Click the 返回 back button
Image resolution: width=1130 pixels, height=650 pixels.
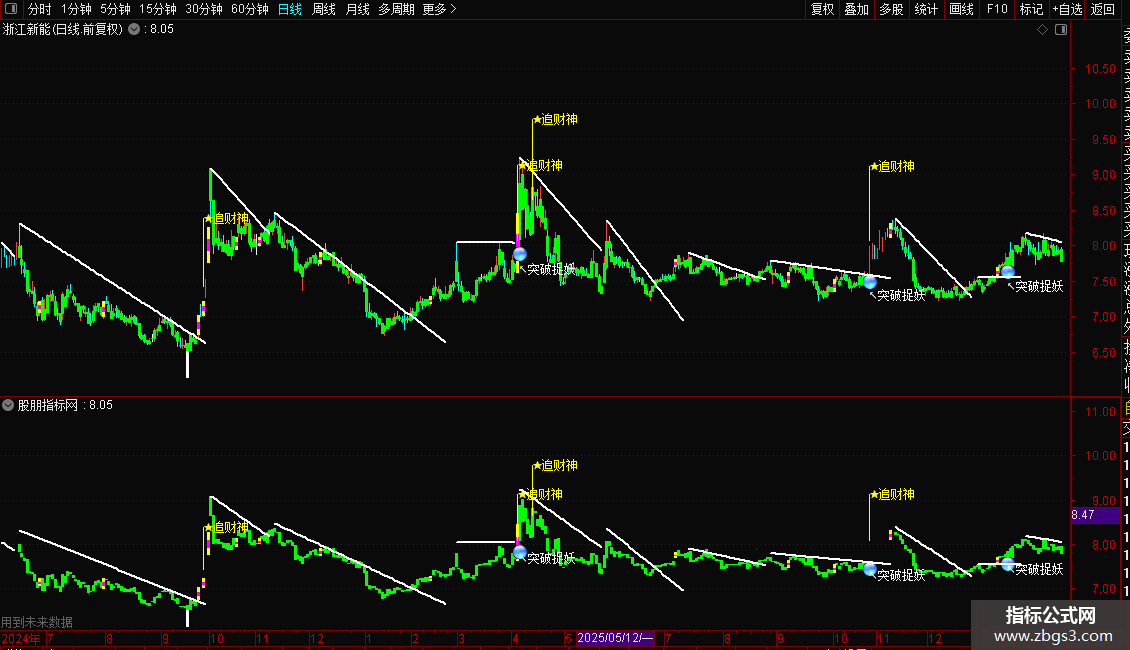tap(1103, 9)
